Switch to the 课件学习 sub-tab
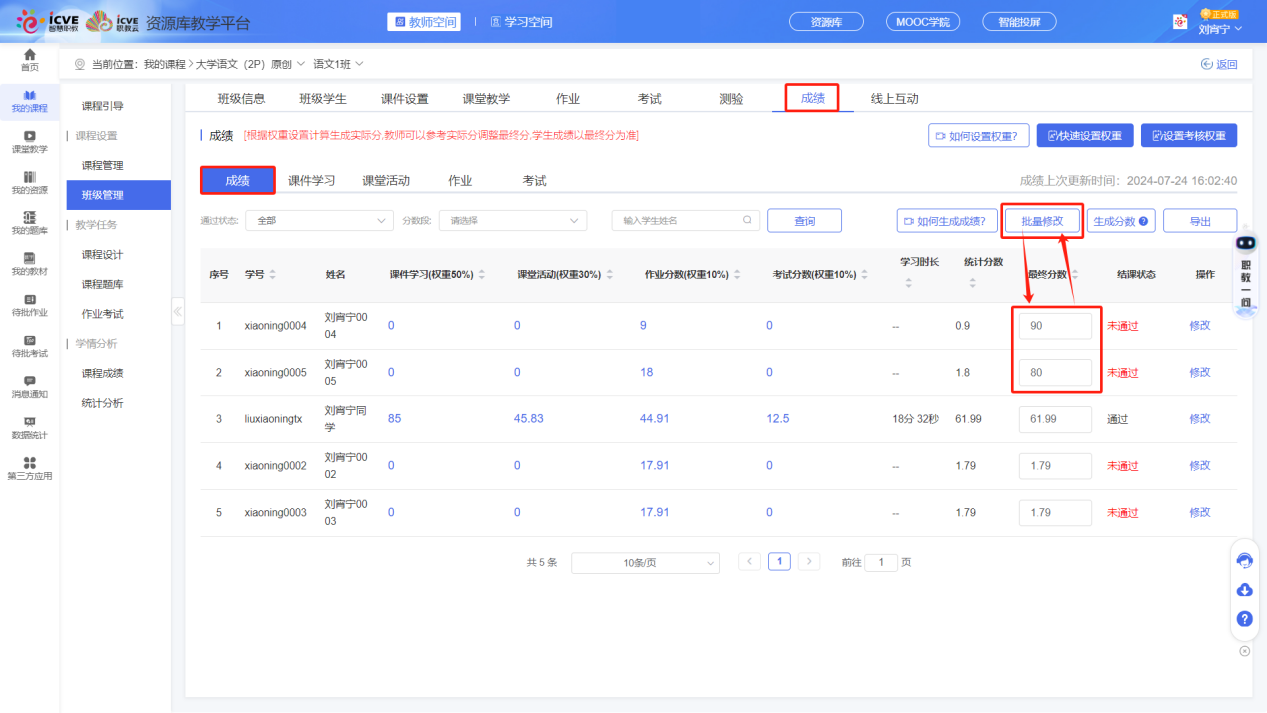This screenshot has width=1267, height=713. click(312, 181)
